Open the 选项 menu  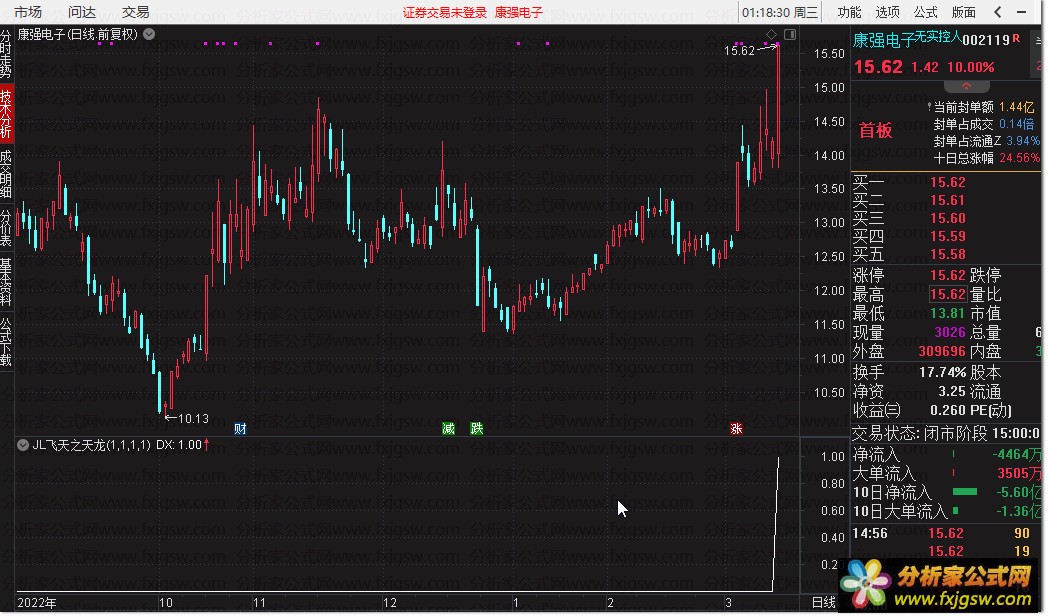pyautogui.click(x=888, y=12)
